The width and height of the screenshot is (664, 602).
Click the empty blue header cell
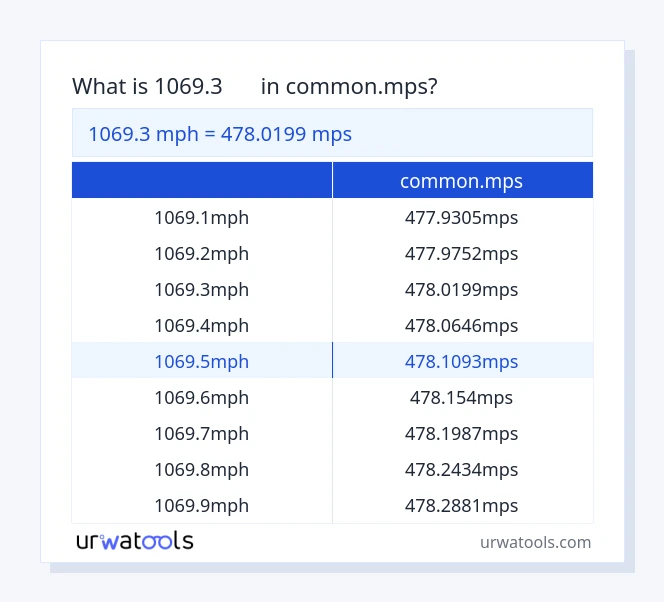(x=201, y=181)
